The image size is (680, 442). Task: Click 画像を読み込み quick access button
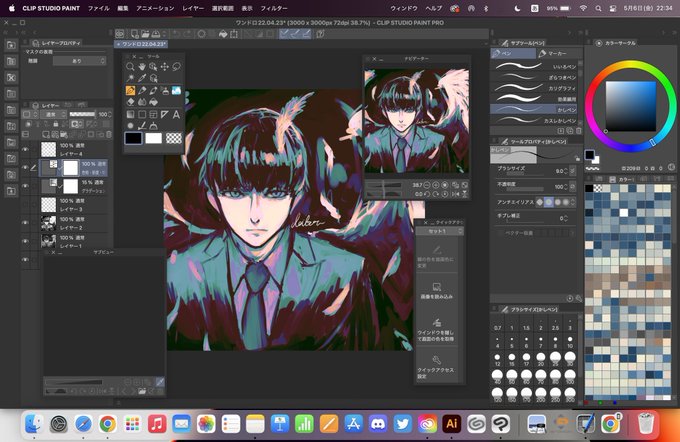437,291
